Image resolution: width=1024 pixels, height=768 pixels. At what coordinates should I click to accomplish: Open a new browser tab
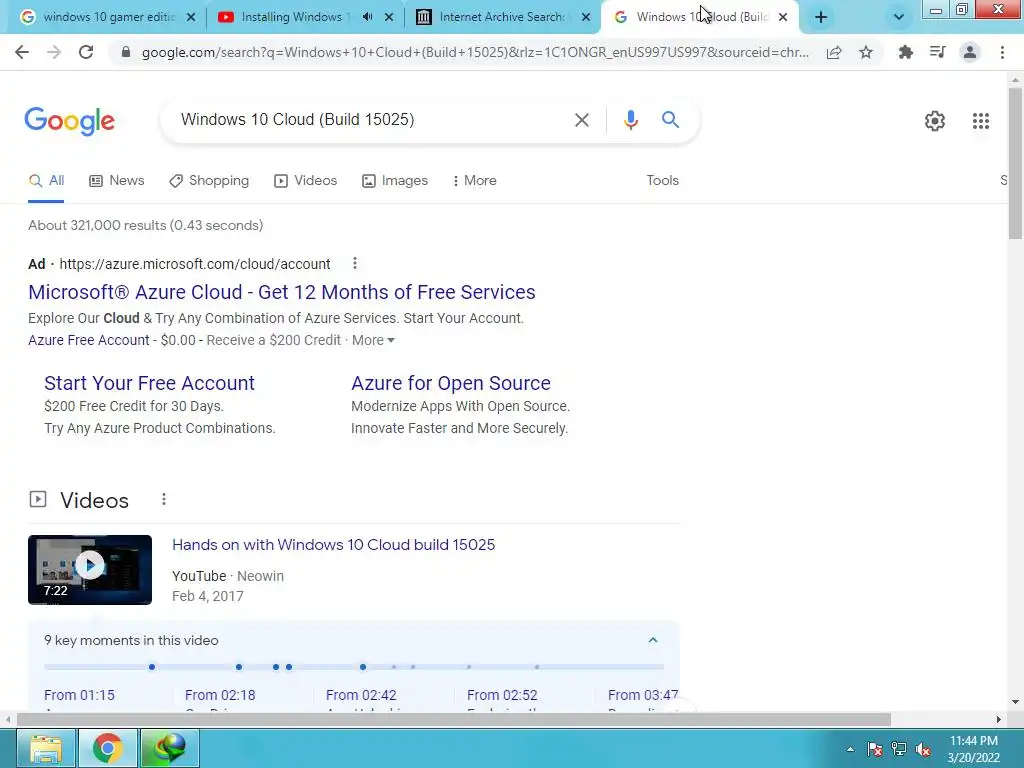click(821, 18)
